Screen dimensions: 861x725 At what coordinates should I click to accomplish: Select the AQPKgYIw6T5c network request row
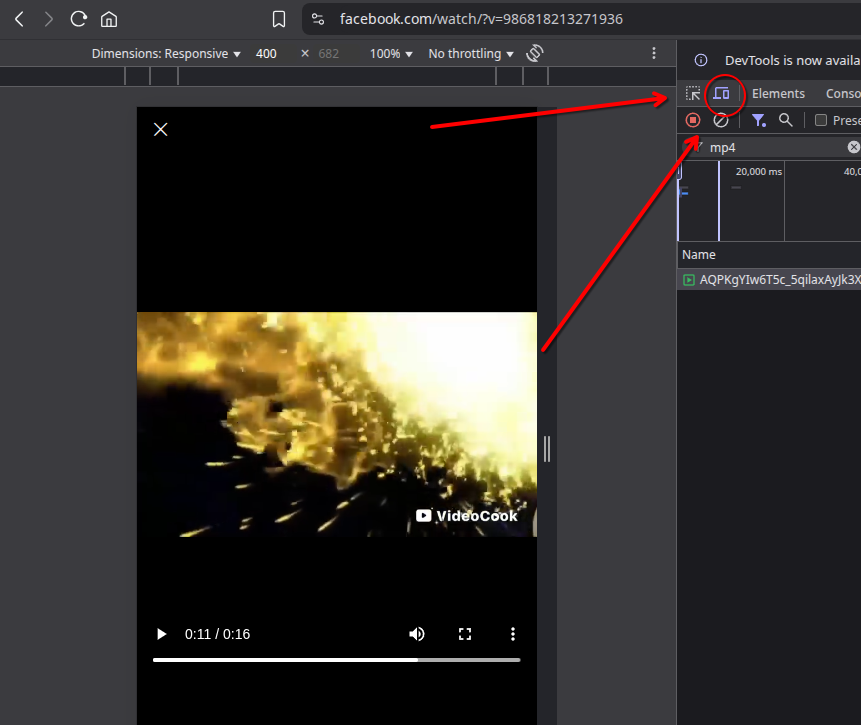pos(769,280)
